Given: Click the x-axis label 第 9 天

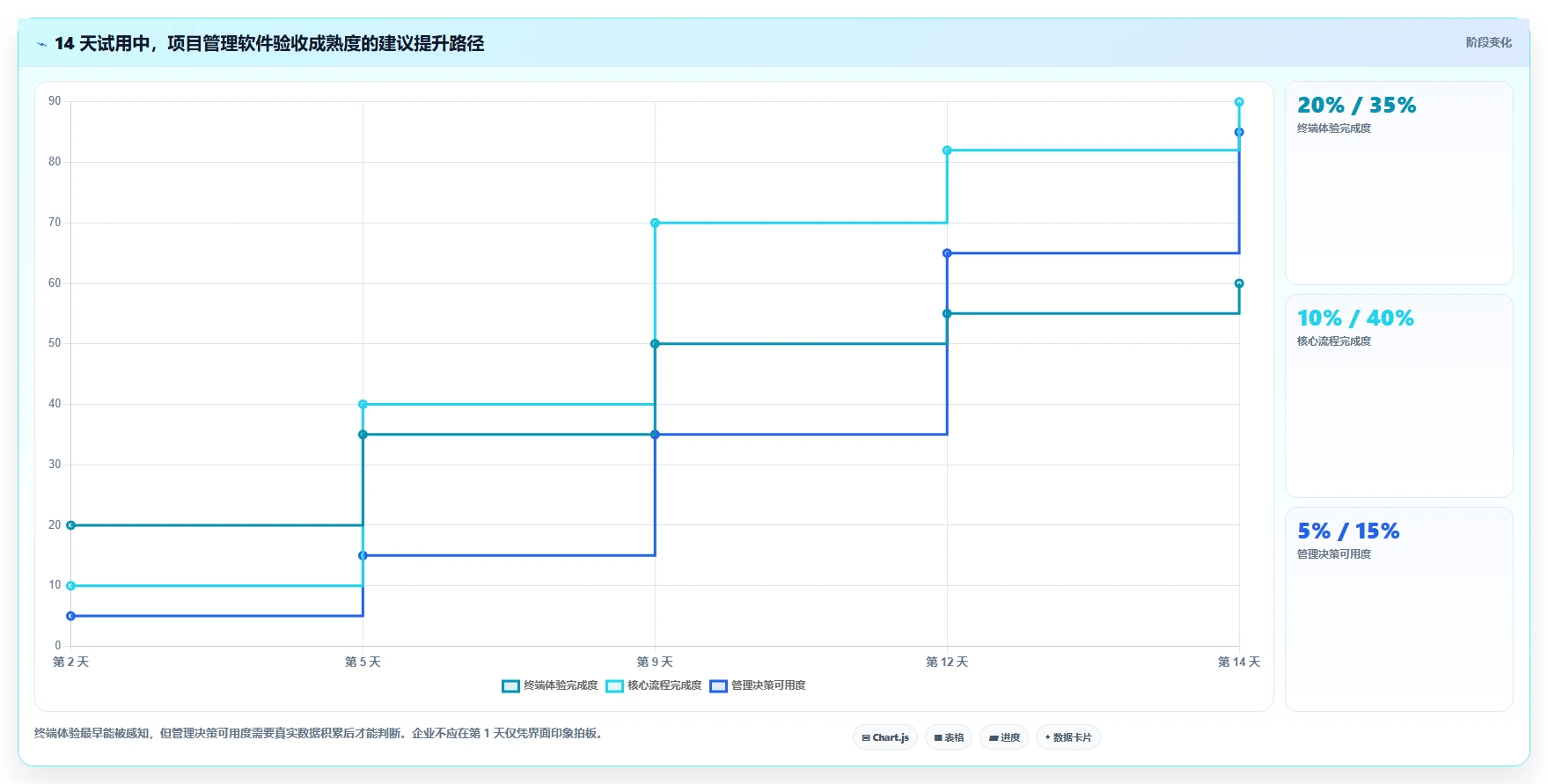Looking at the screenshot, I should pos(655,662).
